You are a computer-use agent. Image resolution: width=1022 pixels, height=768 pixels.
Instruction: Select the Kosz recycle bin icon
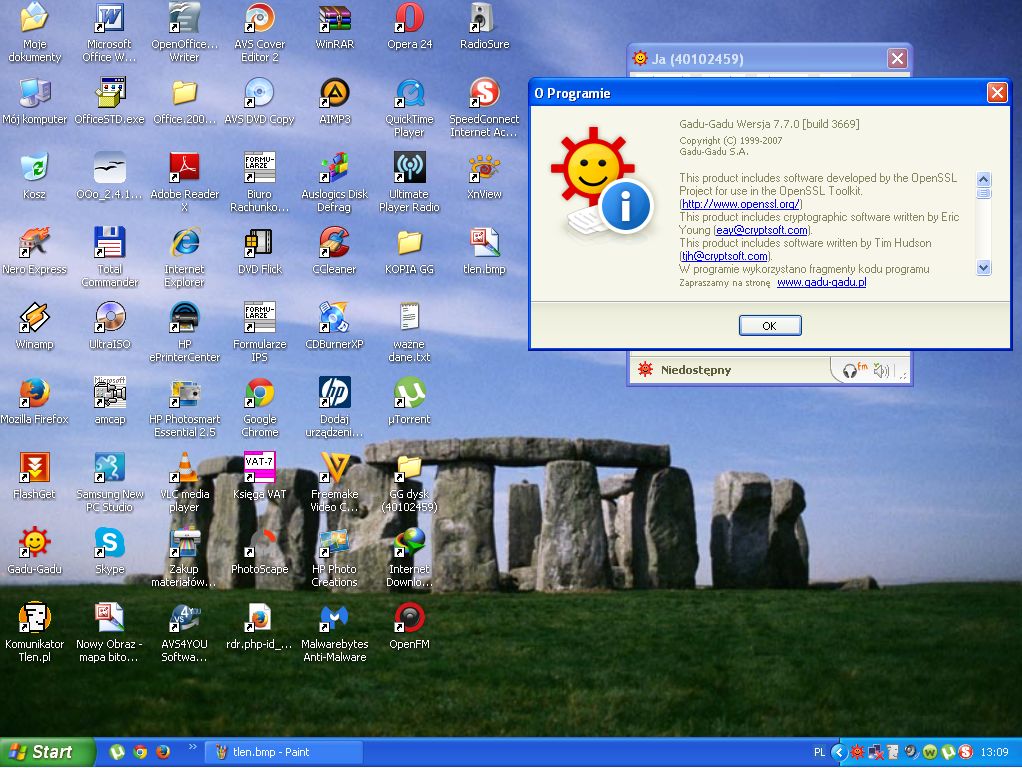[35, 176]
